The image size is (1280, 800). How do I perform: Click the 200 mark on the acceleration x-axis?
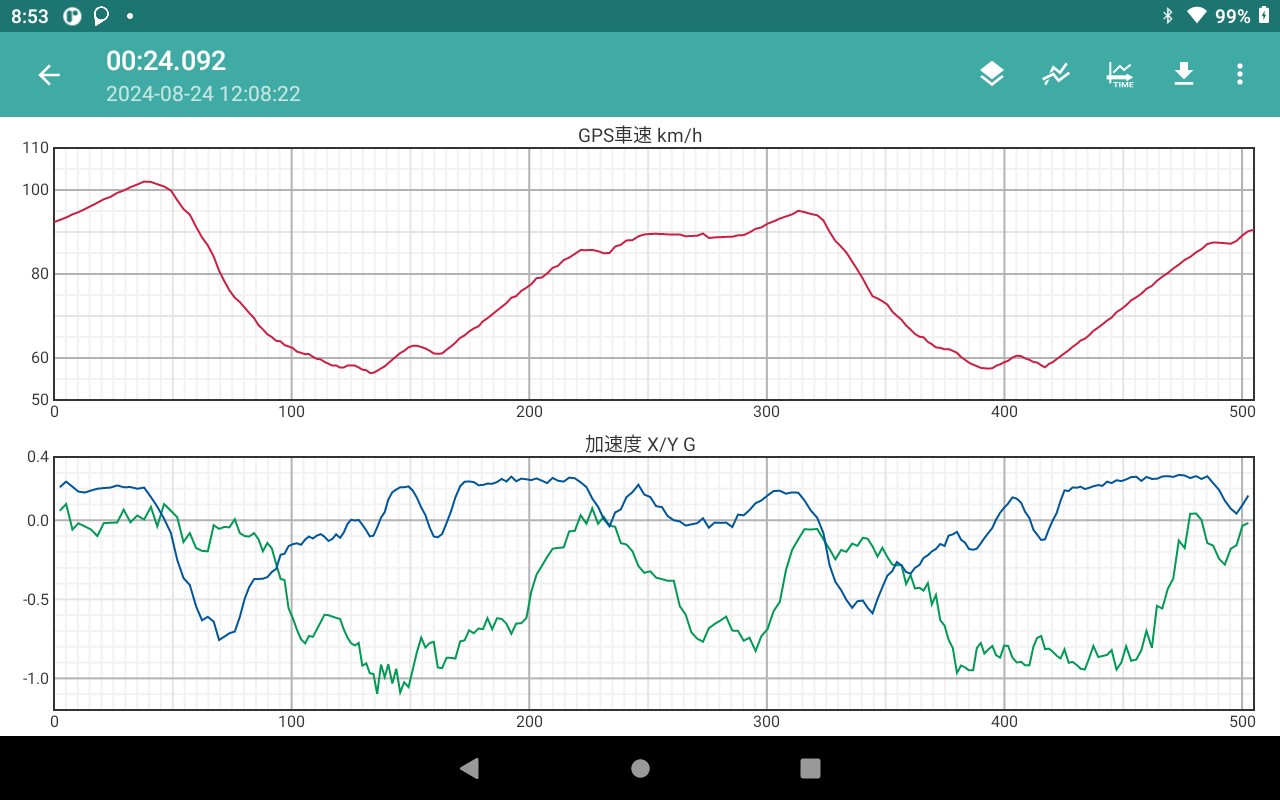tap(529, 721)
